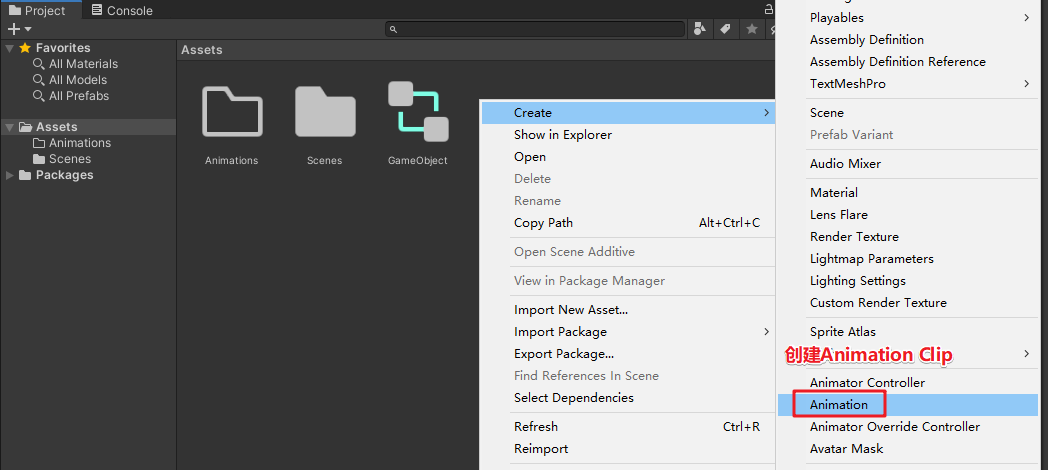Click Refresh in the context menu
The height and width of the screenshot is (470, 1048).
(x=536, y=426)
